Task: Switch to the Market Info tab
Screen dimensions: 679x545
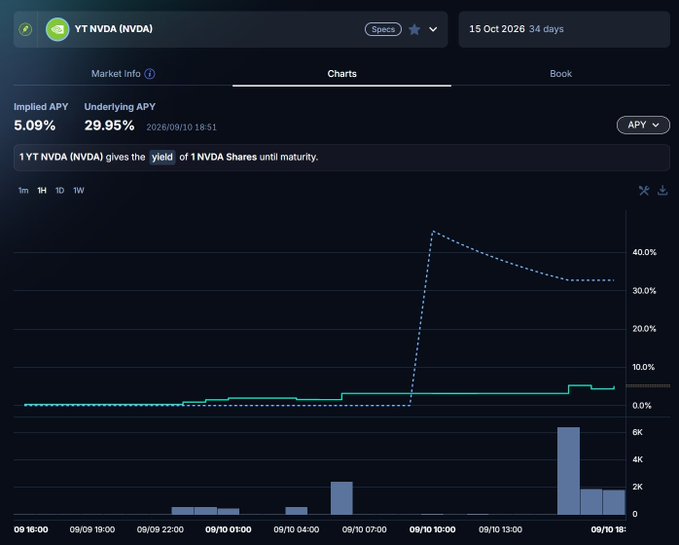Action: 116,74
